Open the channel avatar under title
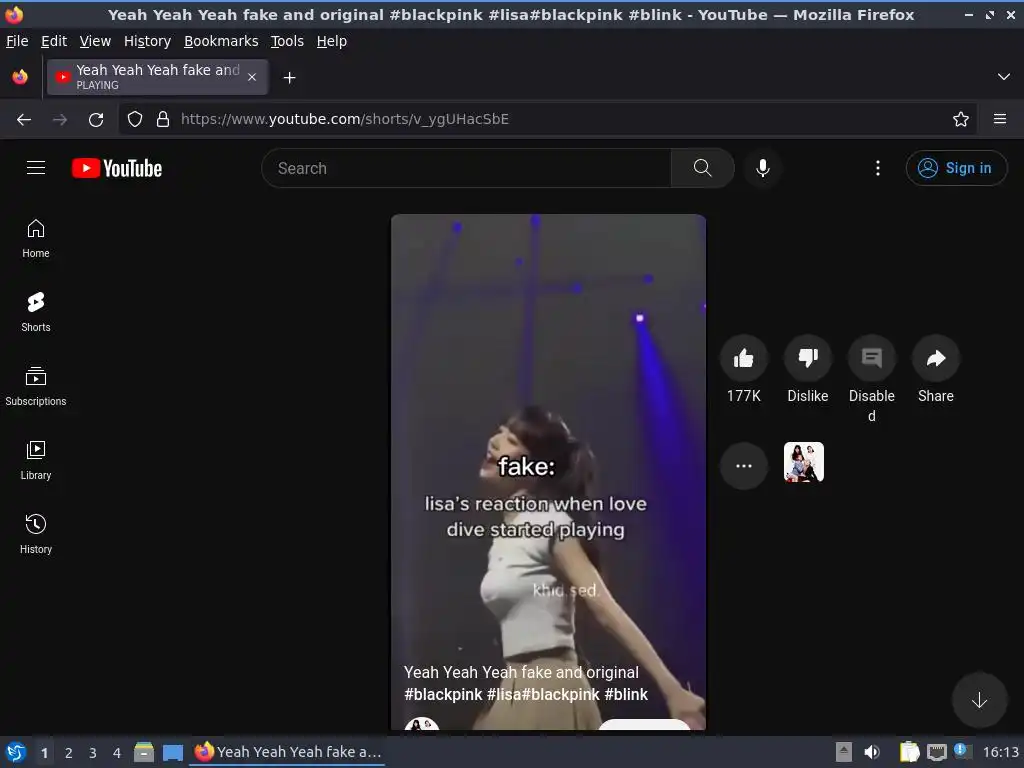The width and height of the screenshot is (1024, 768). pyautogui.click(x=421, y=724)
